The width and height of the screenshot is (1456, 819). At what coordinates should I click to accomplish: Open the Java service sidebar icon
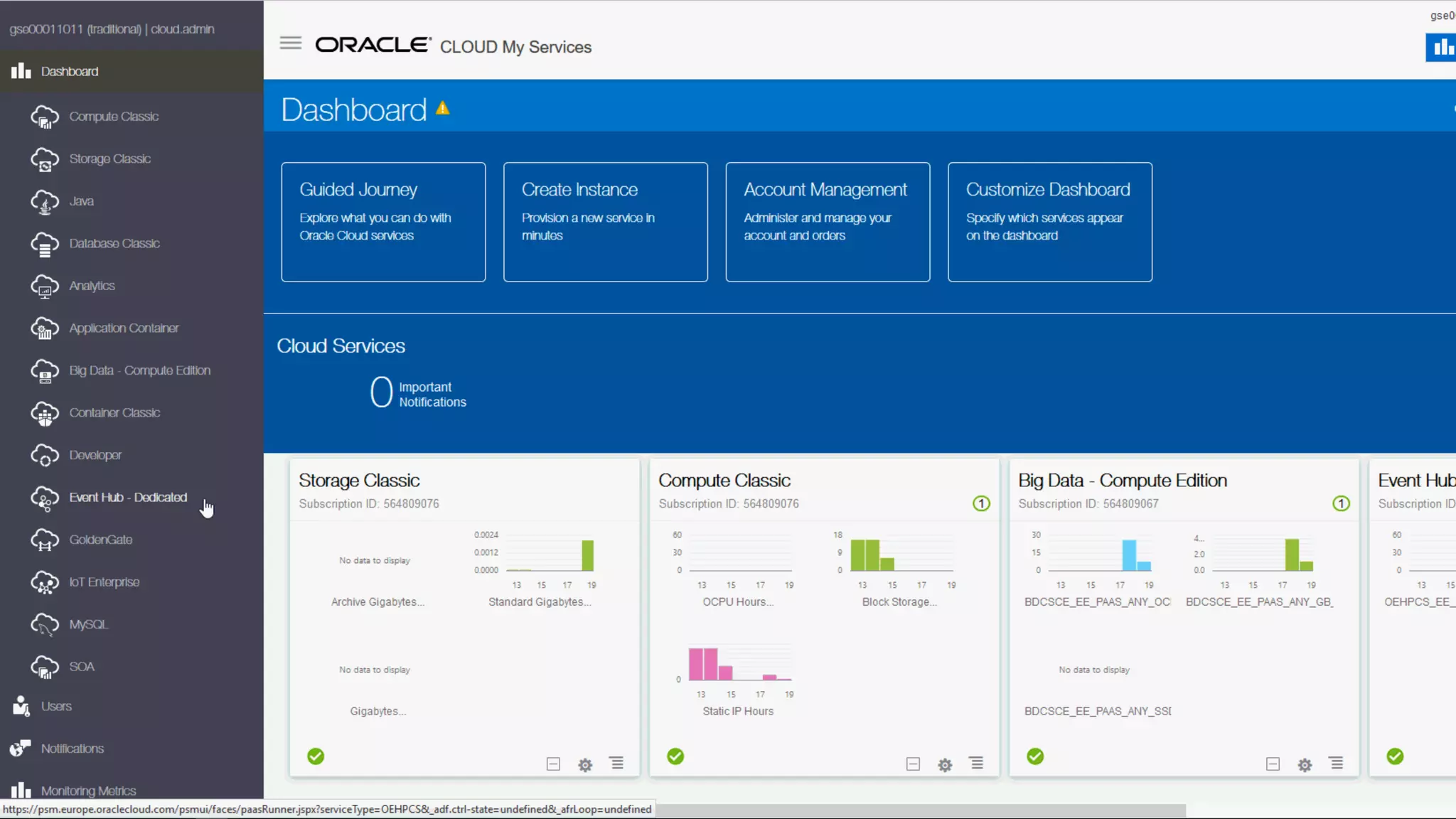tap(45, 202)
